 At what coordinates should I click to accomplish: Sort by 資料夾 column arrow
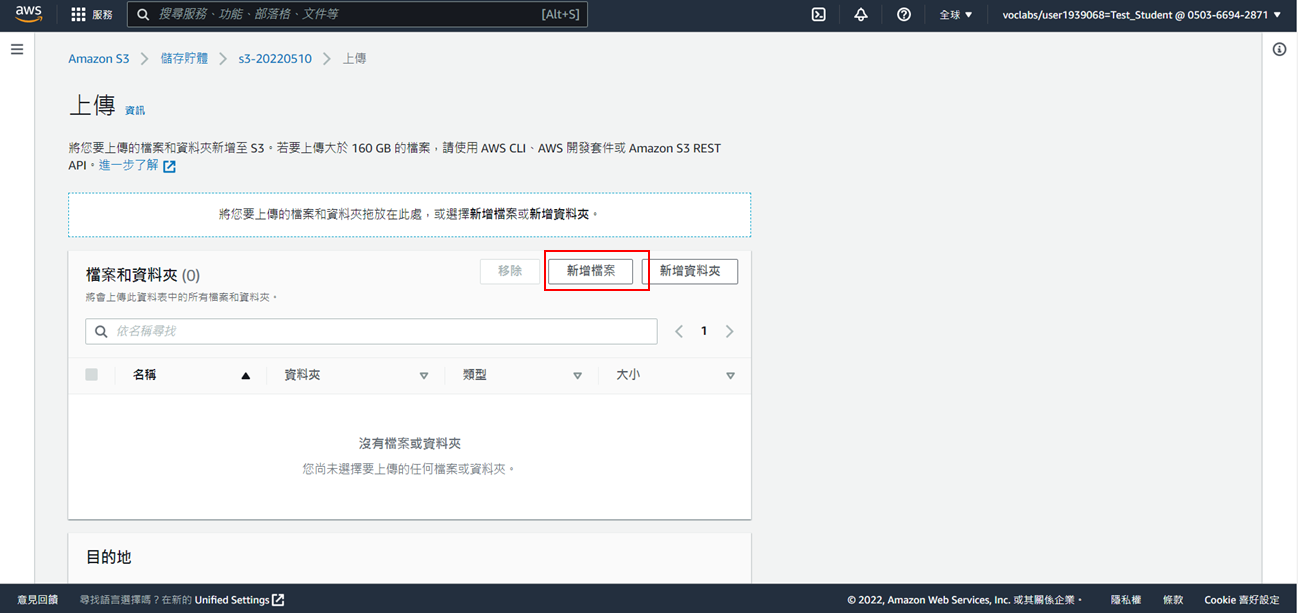click(424, 376)
